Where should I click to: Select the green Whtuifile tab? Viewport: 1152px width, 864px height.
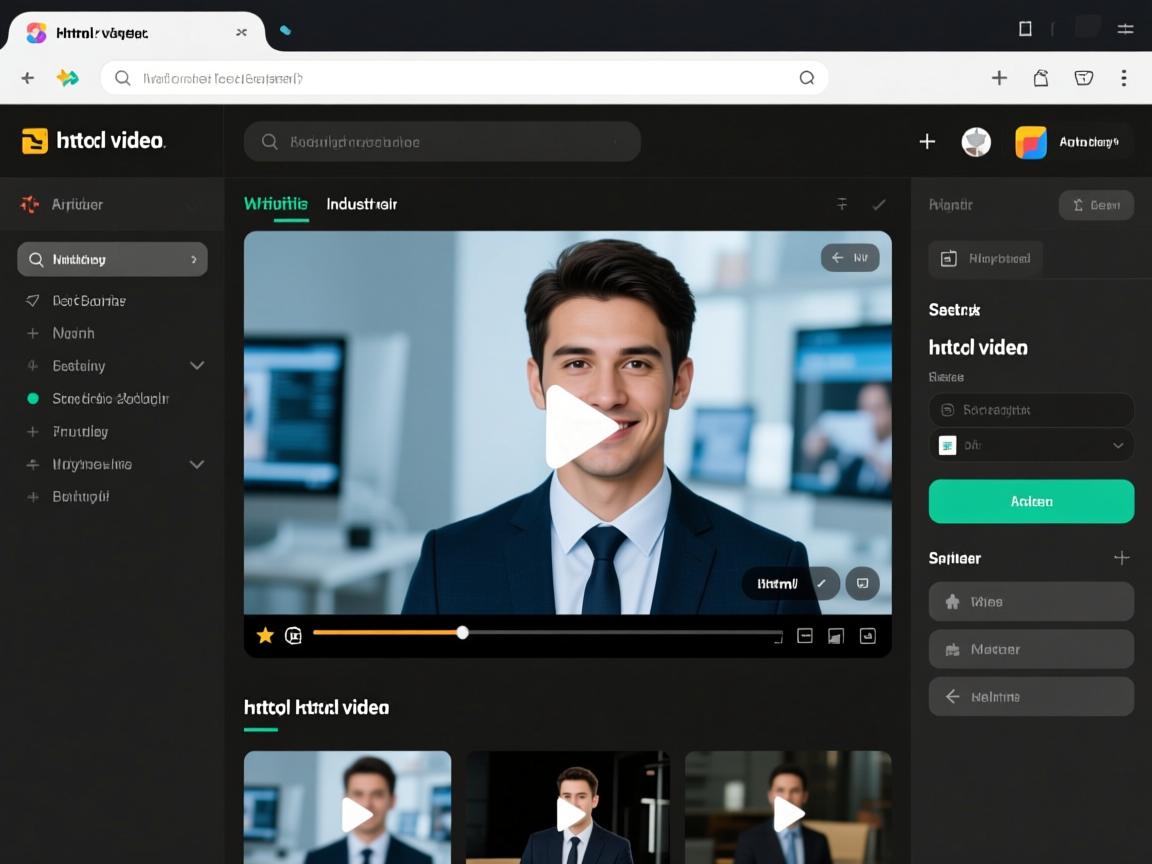276,204
